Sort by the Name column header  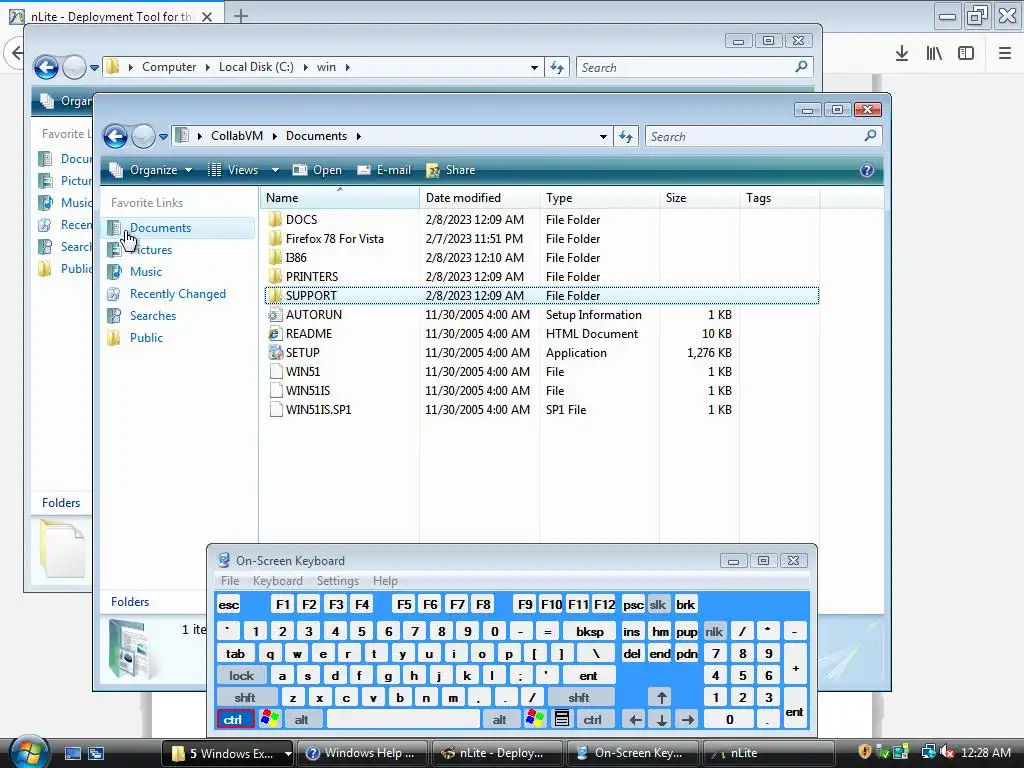click(340, 198)
